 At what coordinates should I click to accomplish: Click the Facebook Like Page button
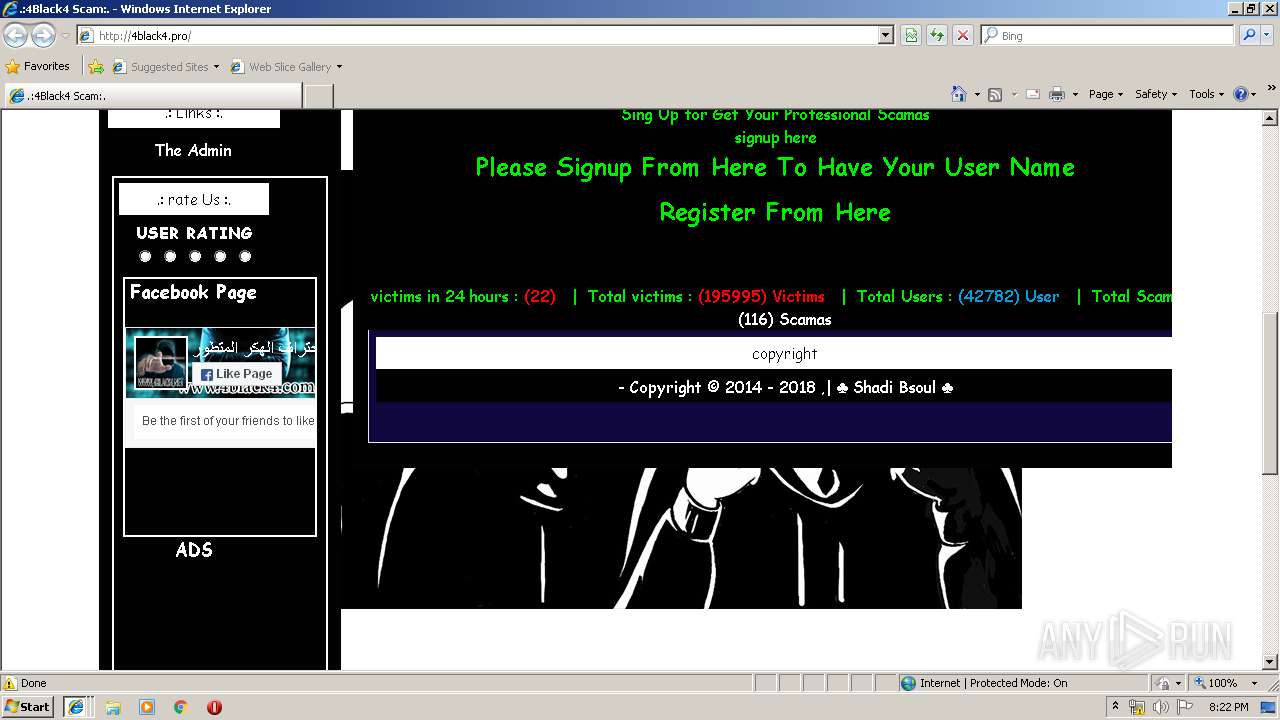click(x=236, y=374)
